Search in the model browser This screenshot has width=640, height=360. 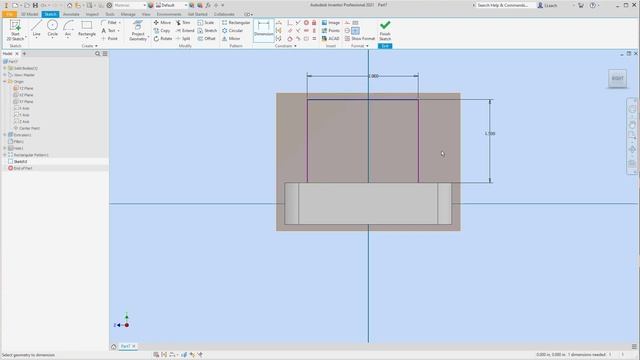pyautogui.click(x=97, y=53)
